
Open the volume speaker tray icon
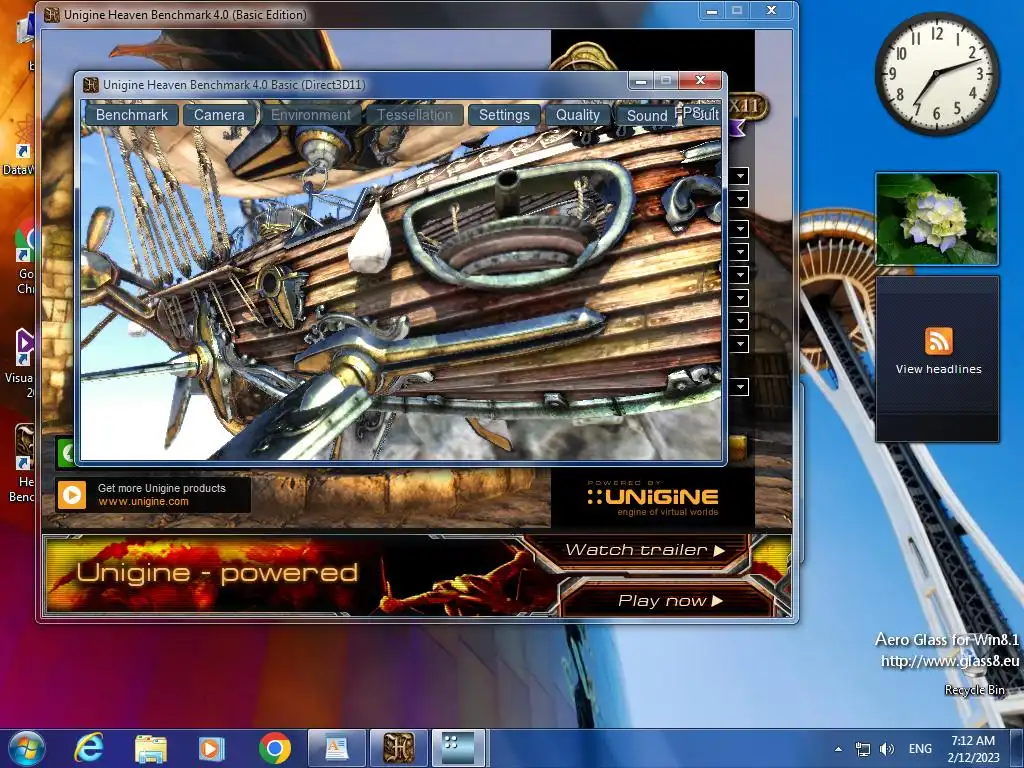887,749
